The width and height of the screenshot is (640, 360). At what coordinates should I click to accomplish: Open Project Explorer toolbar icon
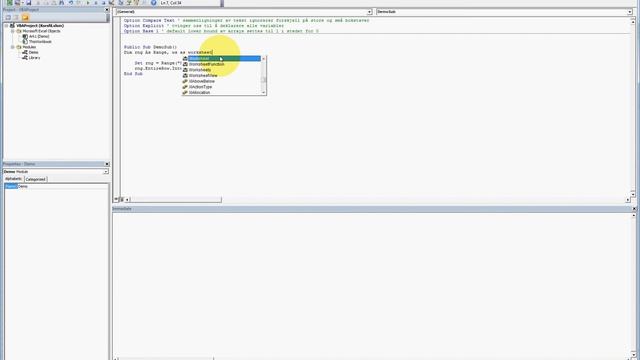[x=121, y=2]
